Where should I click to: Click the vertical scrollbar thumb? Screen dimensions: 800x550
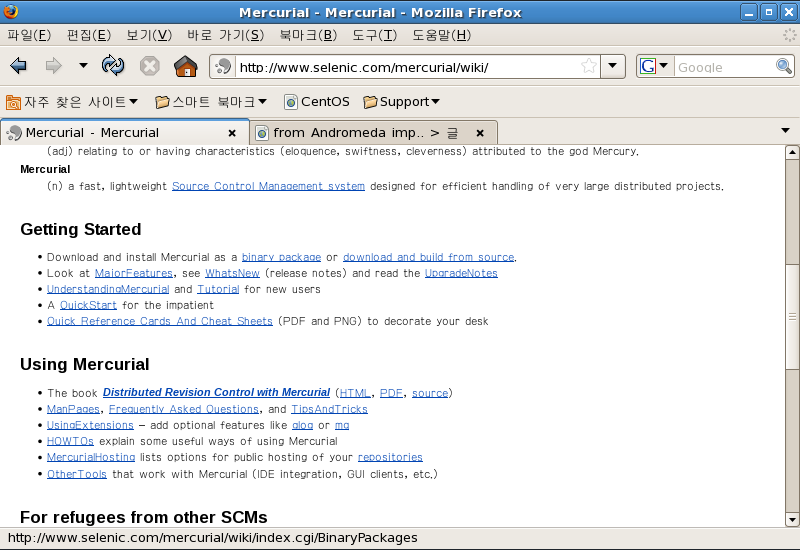click(x=792, y=316)
